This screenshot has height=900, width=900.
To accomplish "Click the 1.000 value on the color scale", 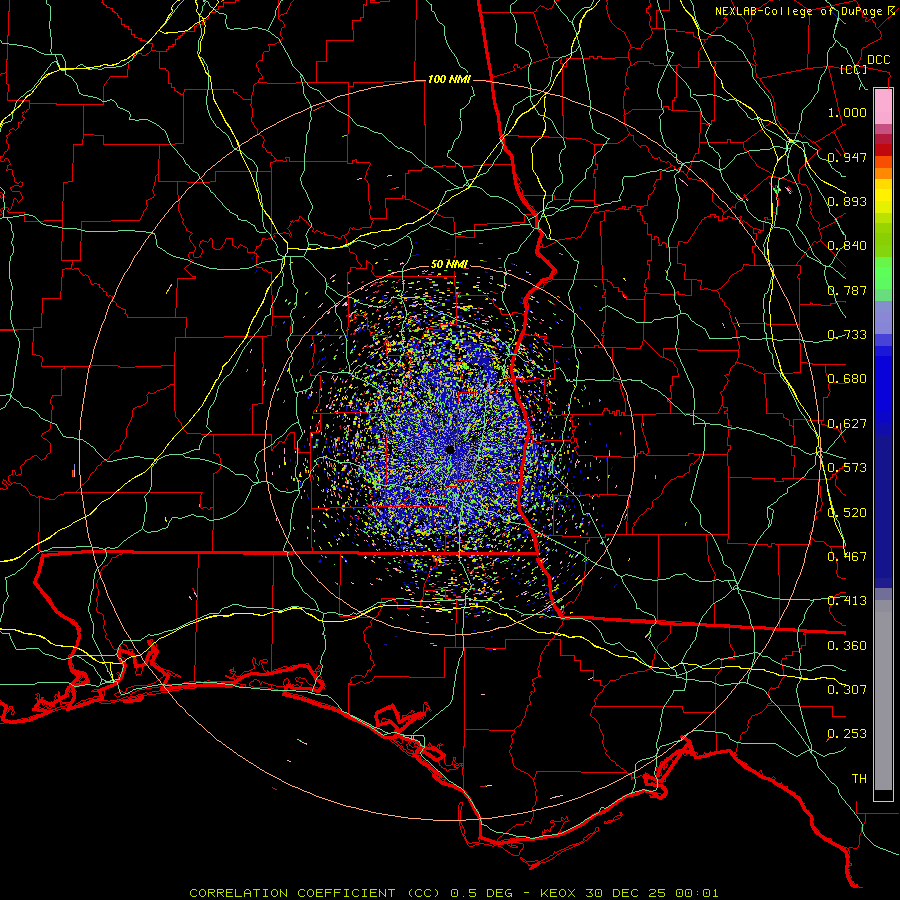I will (x=847, y=112).
